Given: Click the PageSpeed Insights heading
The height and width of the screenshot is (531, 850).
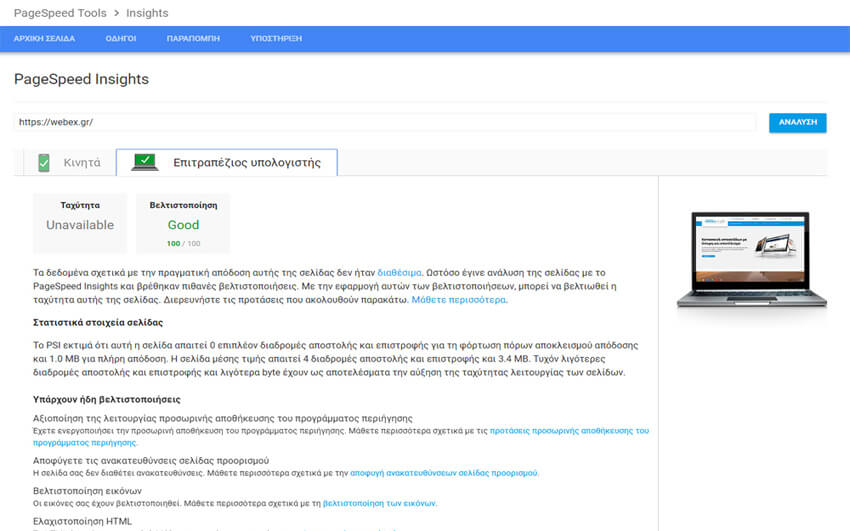Looking at the screenshot, I should [81, 79].
